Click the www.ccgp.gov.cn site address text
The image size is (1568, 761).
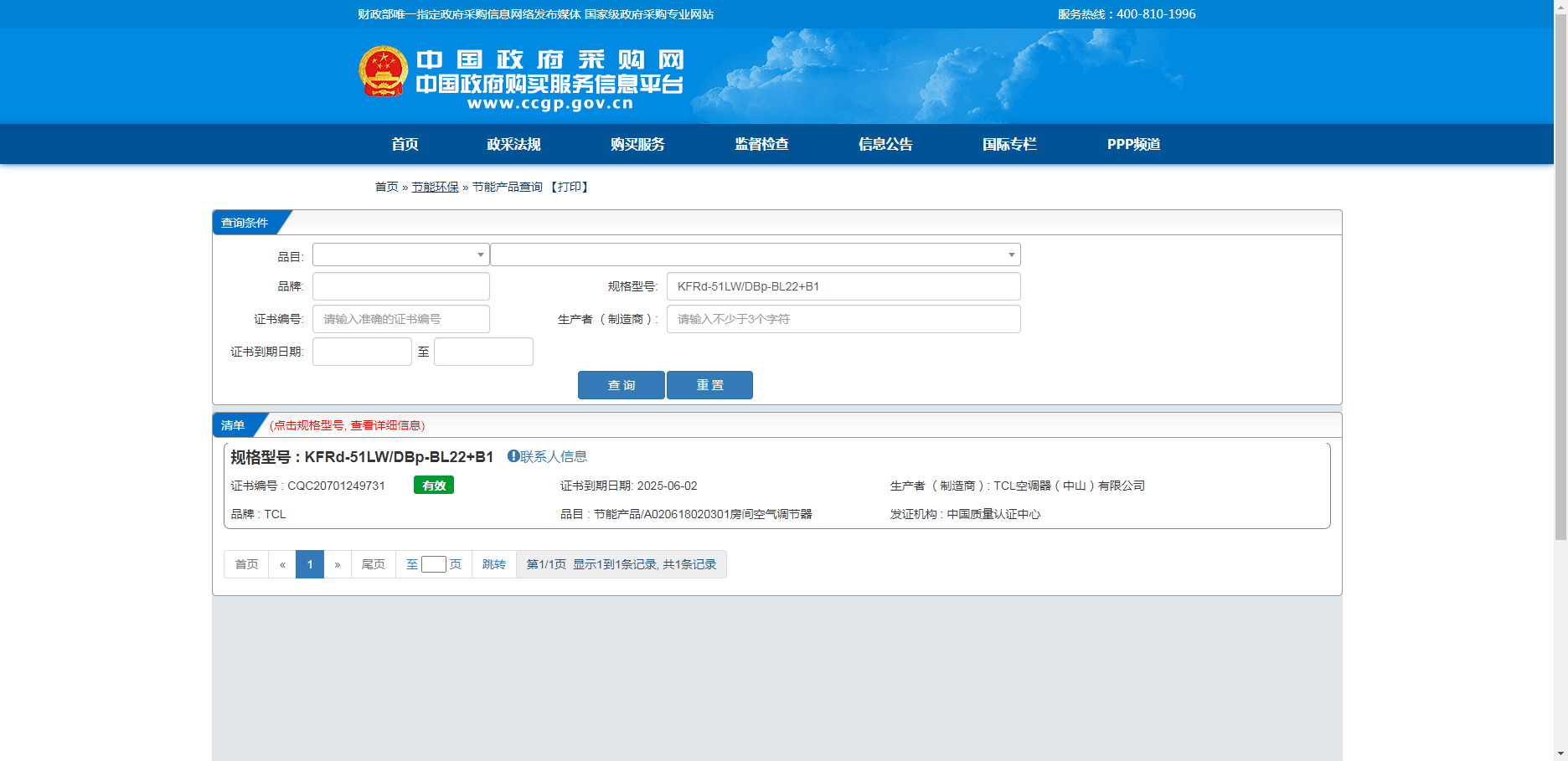[550, 104]
